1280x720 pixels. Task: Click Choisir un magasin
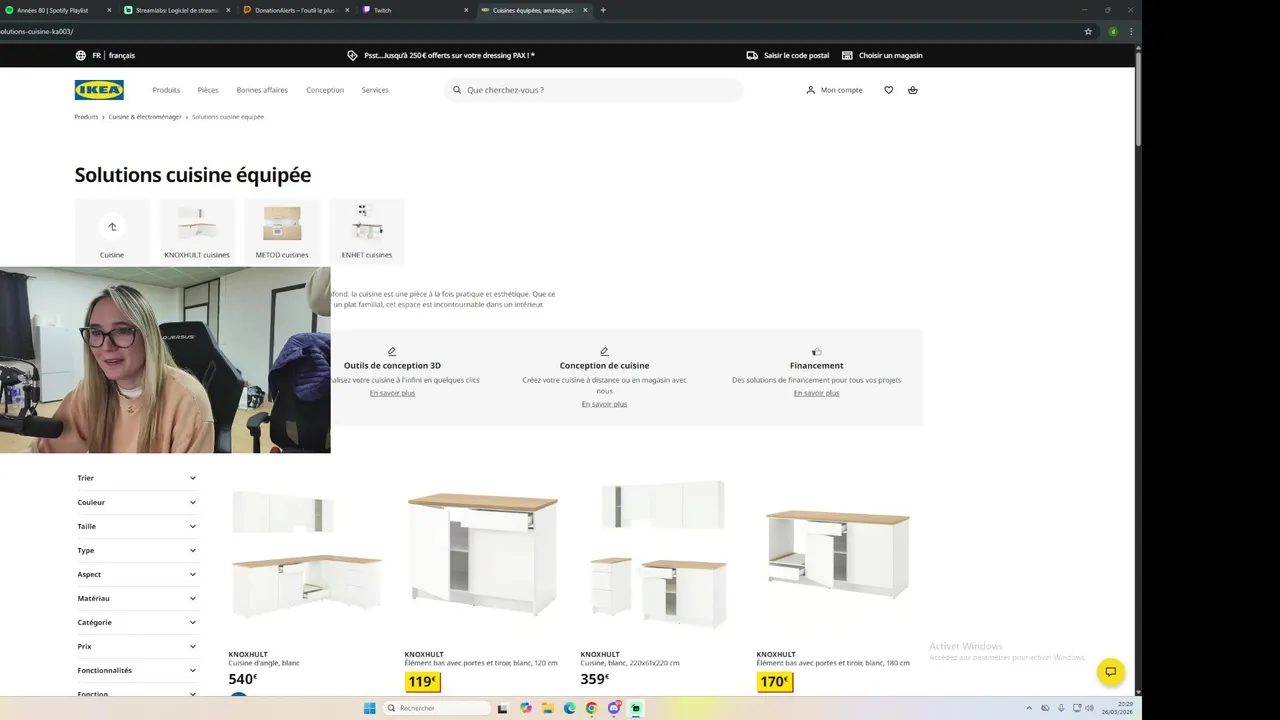point(890,56)
